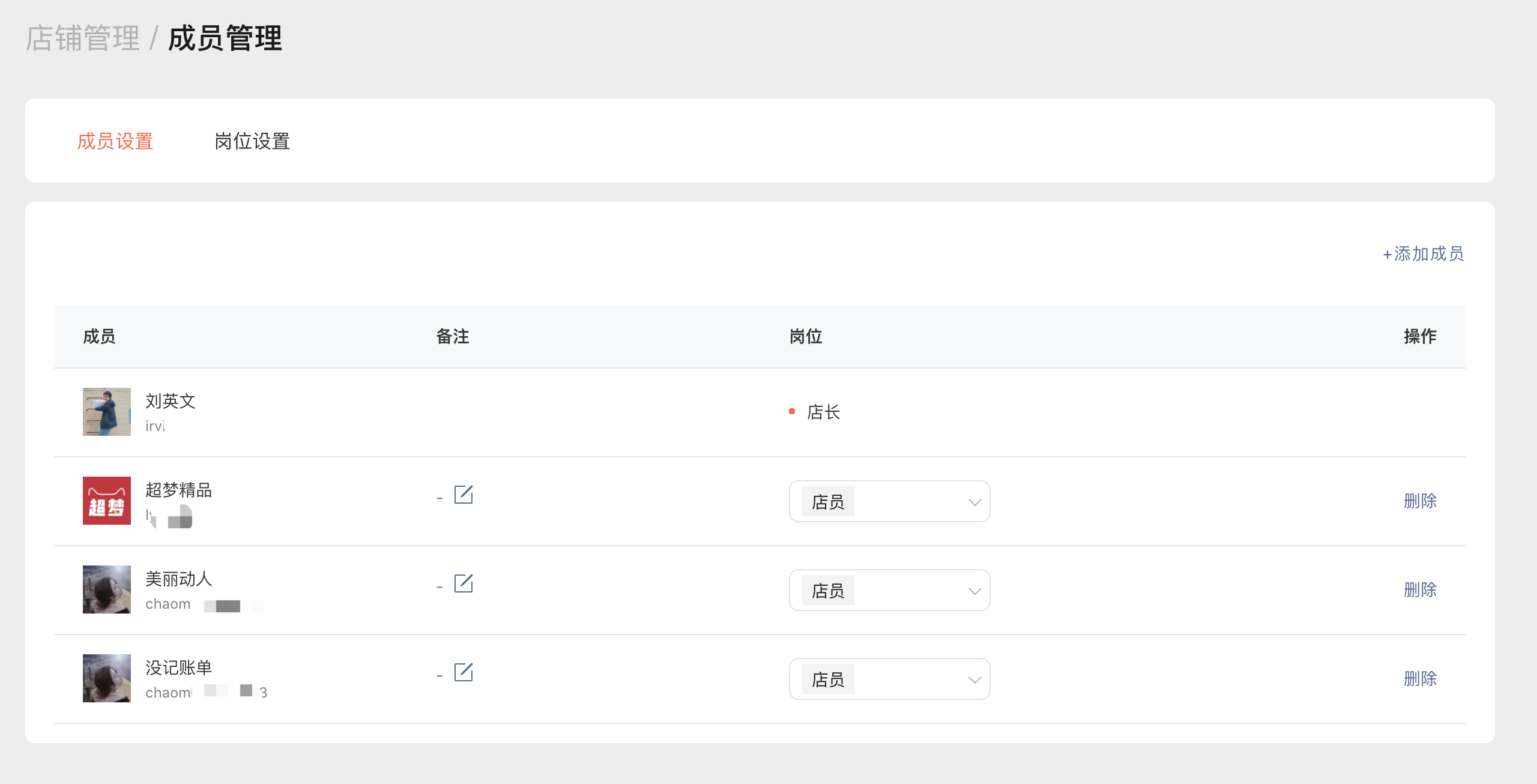
Task: Click the 店长 position label
Action: click(x=823, y=412)
